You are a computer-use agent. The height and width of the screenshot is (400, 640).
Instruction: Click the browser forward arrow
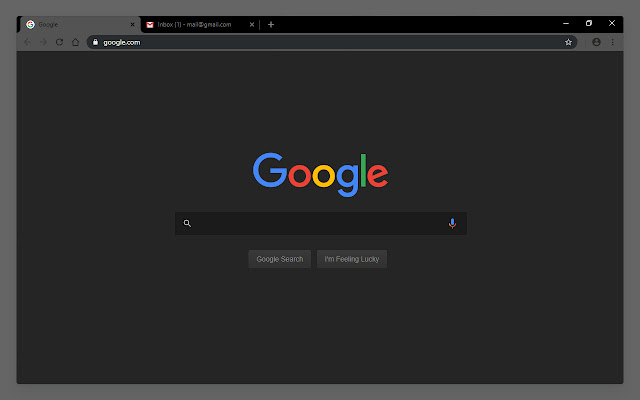point(43,42)
